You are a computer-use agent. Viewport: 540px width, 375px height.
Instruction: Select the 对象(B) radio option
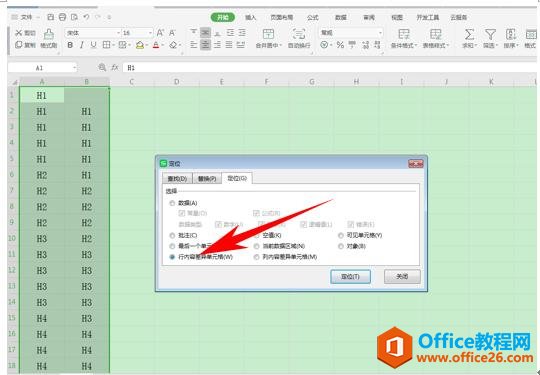tap(341, 246)
